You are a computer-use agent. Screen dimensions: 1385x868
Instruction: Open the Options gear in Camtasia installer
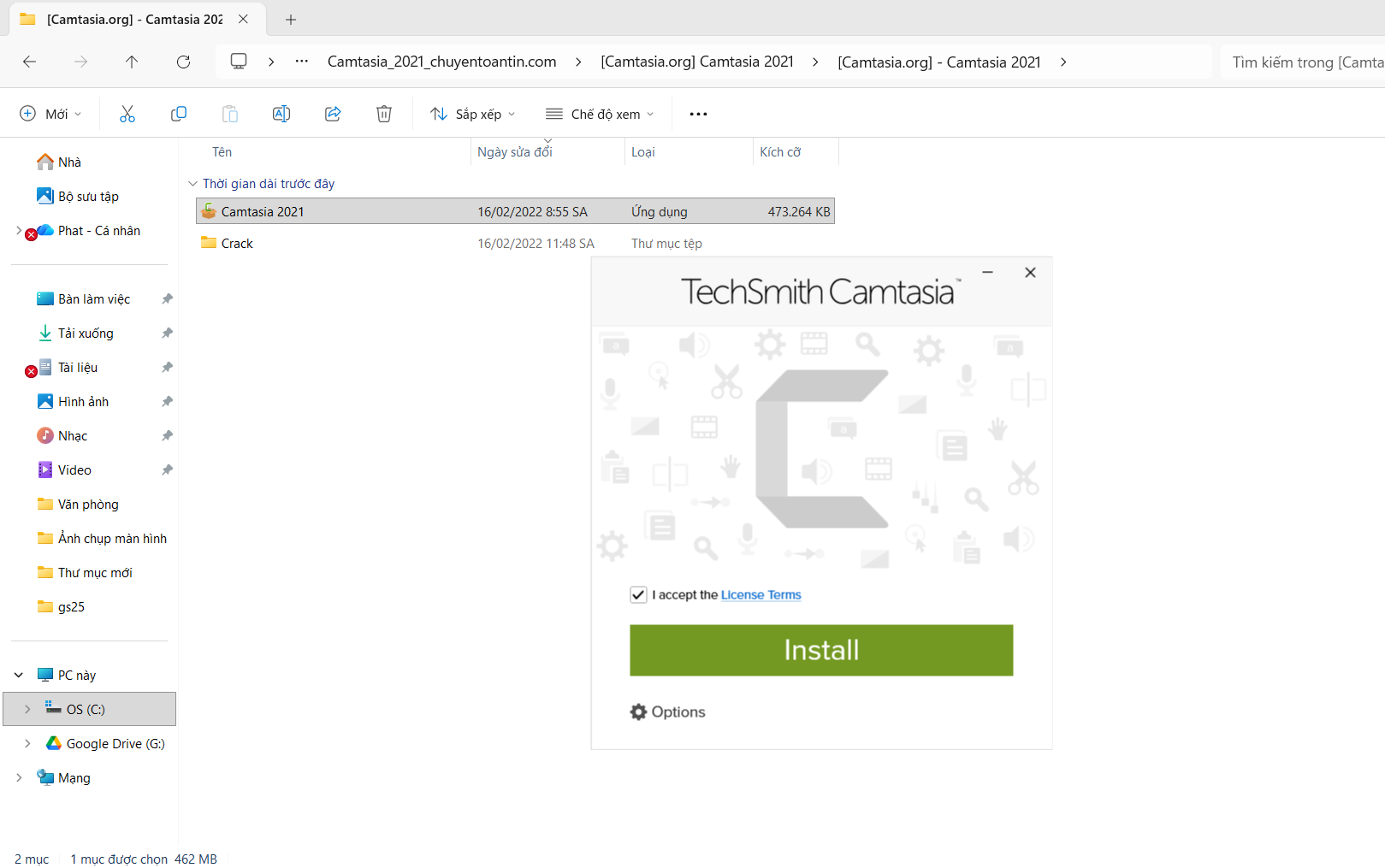pyautogui.click(x=668, y=712)
